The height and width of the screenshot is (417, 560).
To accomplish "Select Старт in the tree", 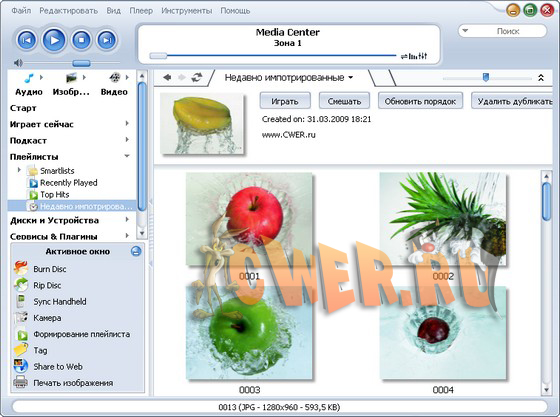I will [x=23, y=108].
